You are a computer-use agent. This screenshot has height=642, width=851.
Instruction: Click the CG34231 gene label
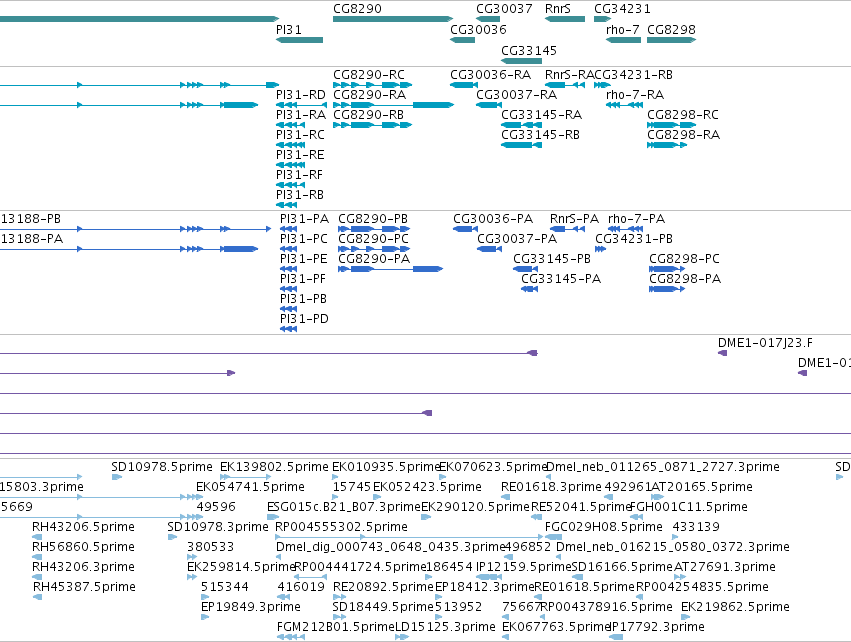tap(622, 9)
